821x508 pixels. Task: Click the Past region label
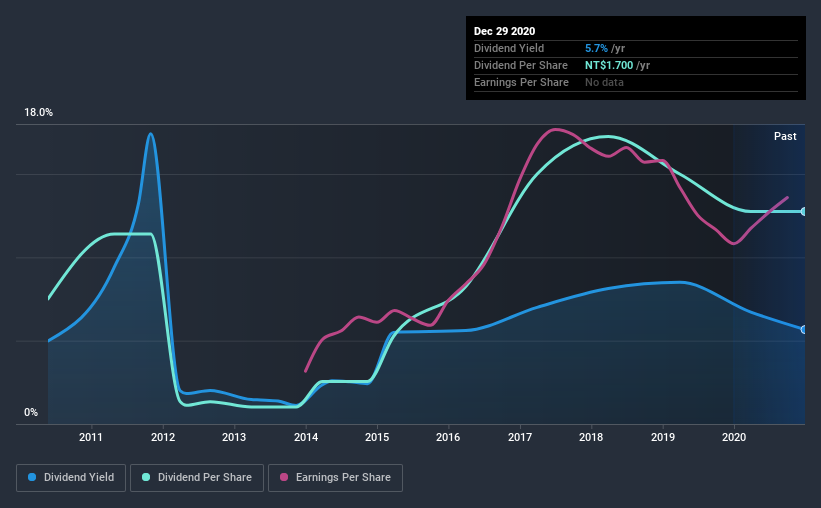(x=785, y=136)
